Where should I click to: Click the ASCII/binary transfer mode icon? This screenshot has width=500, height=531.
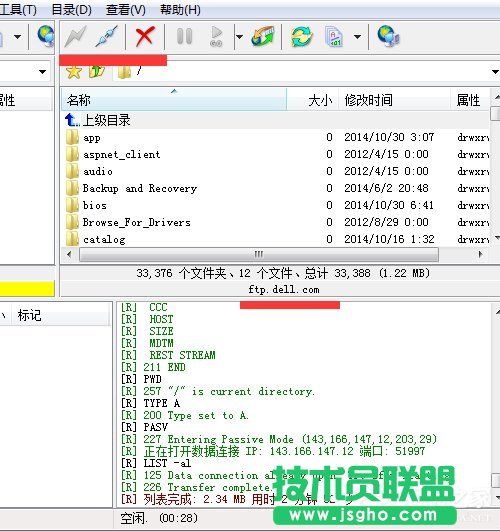(x=334, y=36)
